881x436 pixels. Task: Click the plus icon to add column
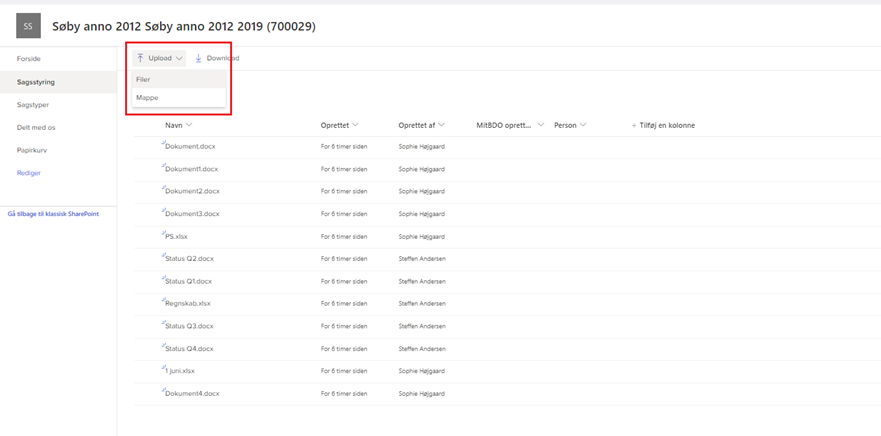click(633, 125)
